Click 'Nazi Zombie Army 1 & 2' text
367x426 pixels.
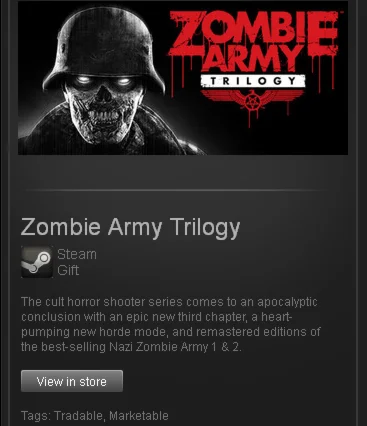click(174, 347)
